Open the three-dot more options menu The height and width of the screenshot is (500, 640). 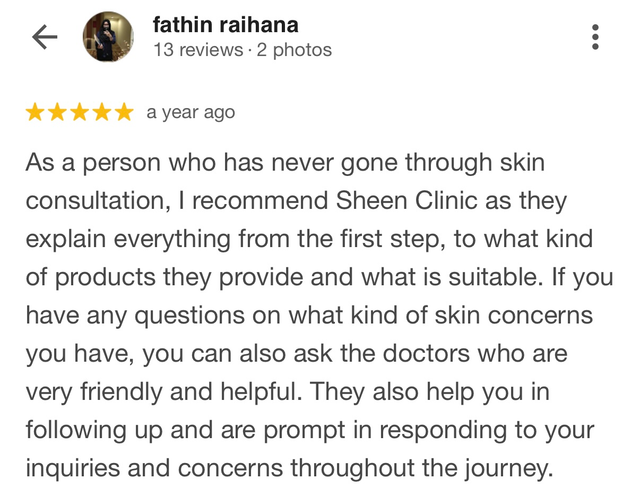pyautogui.click(x=595, y=37)
